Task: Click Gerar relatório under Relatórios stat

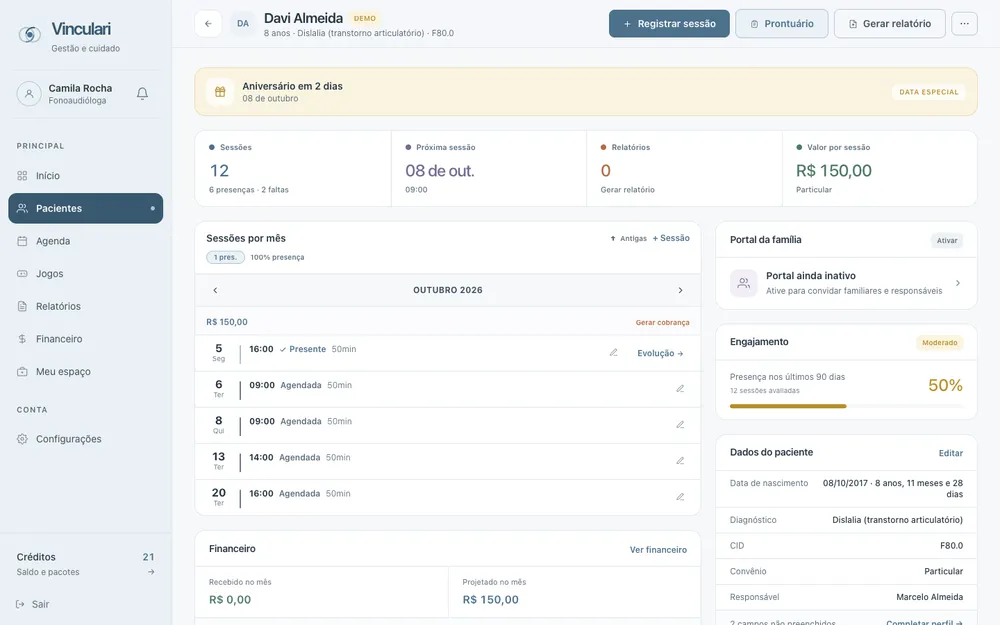Action: pos(628,189)
